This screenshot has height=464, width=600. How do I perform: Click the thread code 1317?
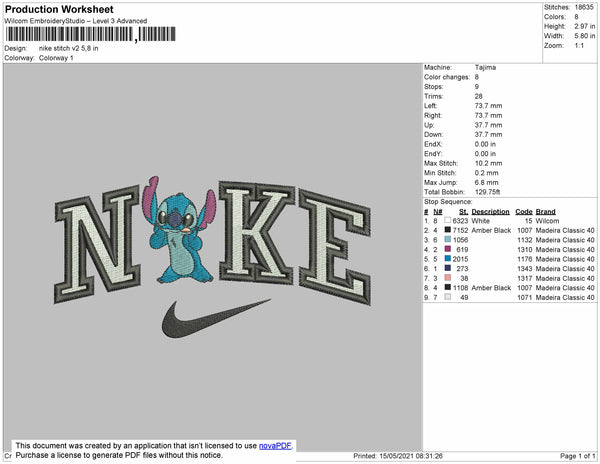(525, 278)
